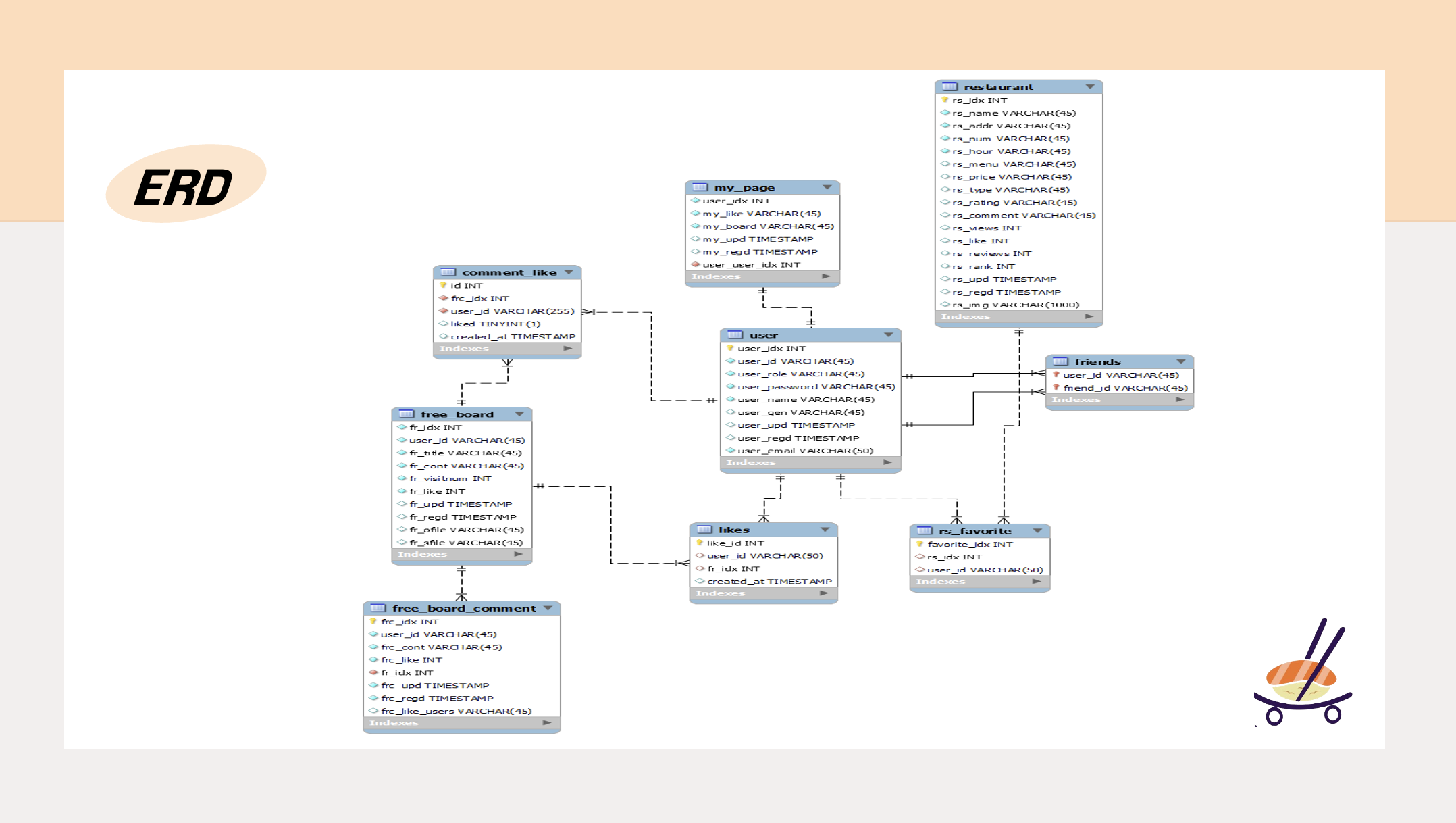Click the comment_like table icon
The height and width of the screenshot is (823, 1456).
coord(448,272)
